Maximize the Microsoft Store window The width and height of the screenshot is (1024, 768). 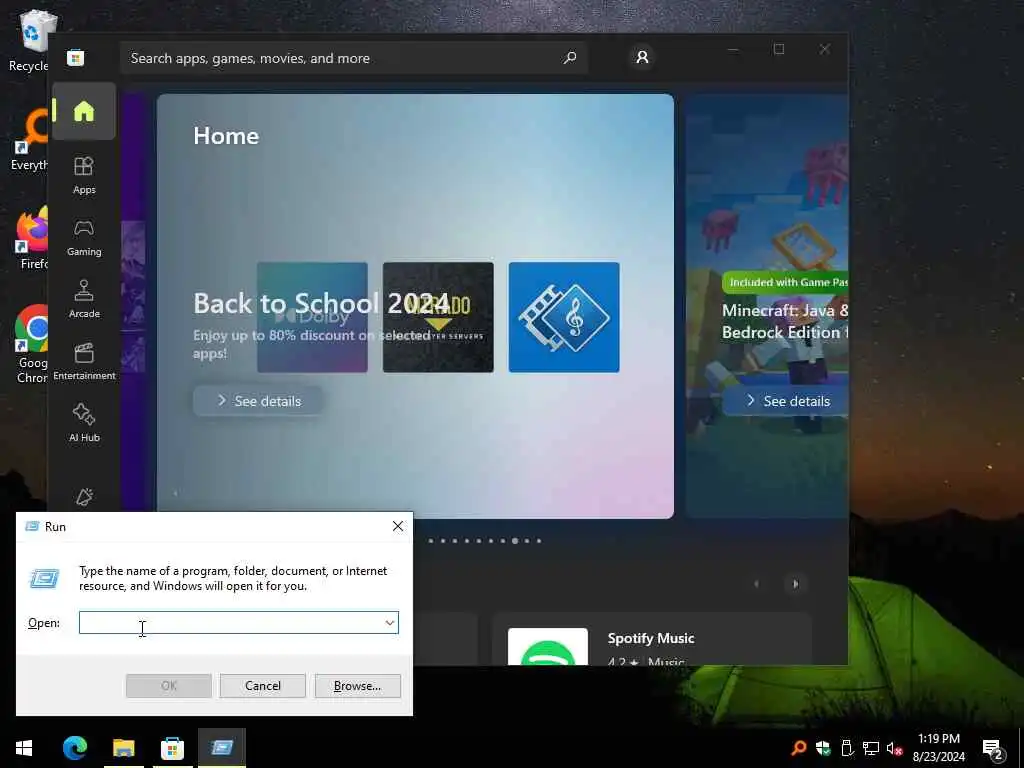(x=778, y=50)
